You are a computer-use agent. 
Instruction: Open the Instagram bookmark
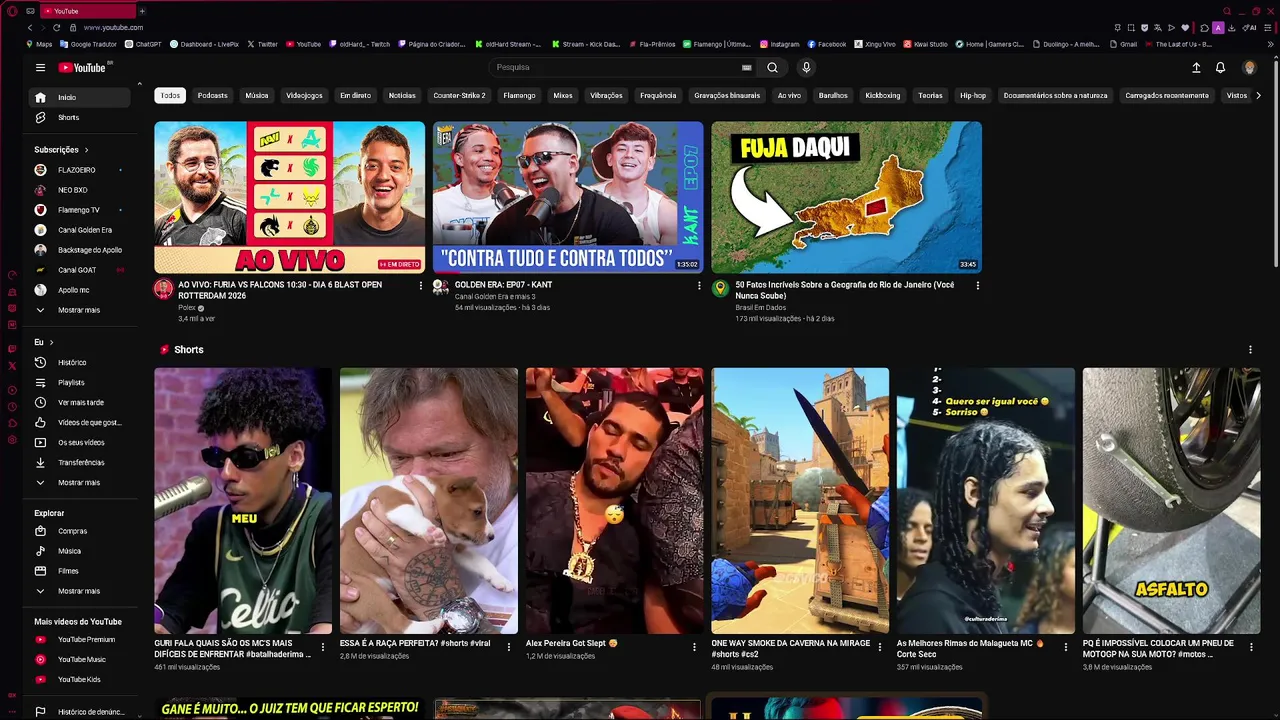(x=779, y=44)
